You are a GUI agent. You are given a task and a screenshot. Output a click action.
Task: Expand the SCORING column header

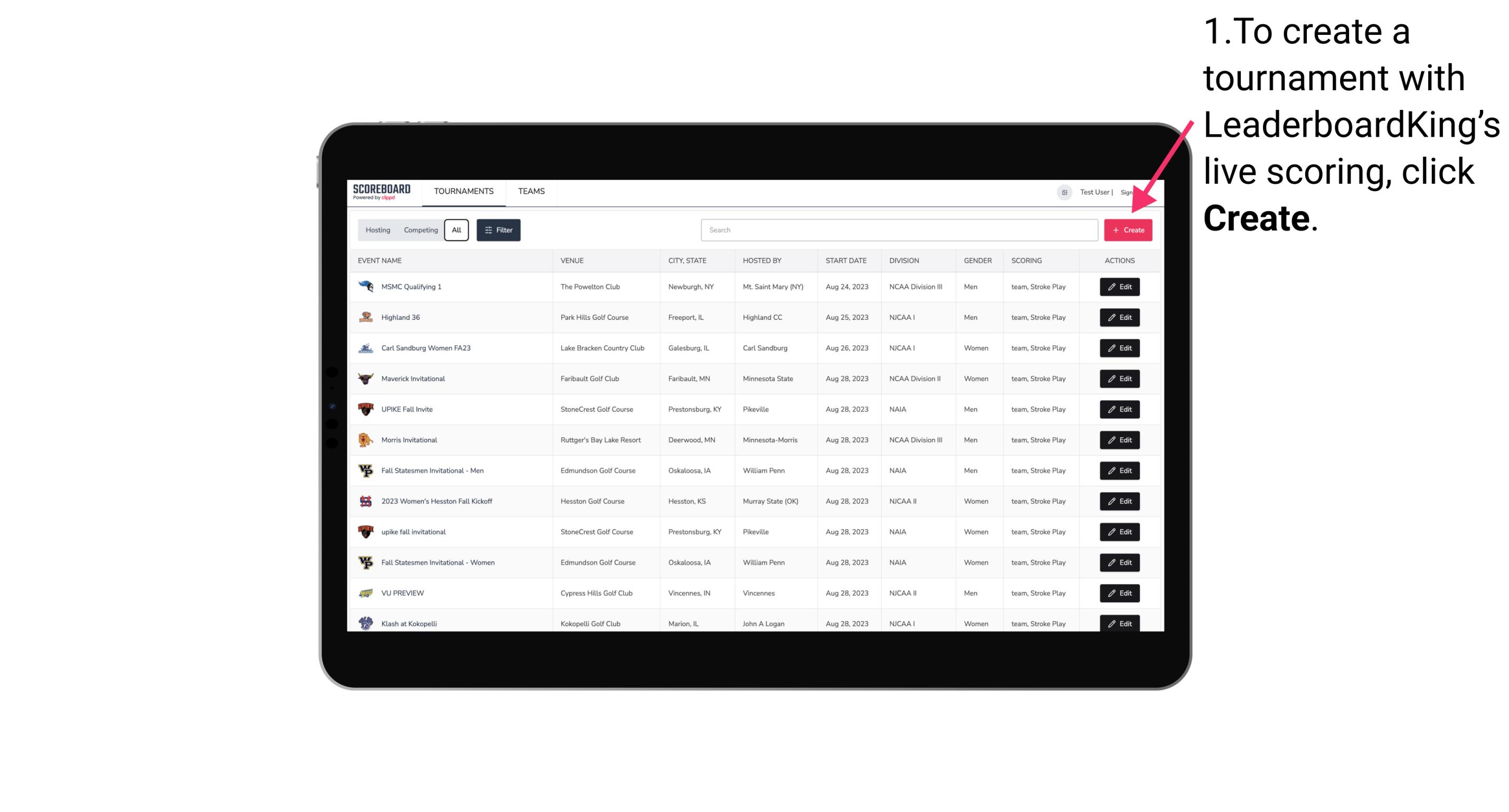[x=1025, y=260]
